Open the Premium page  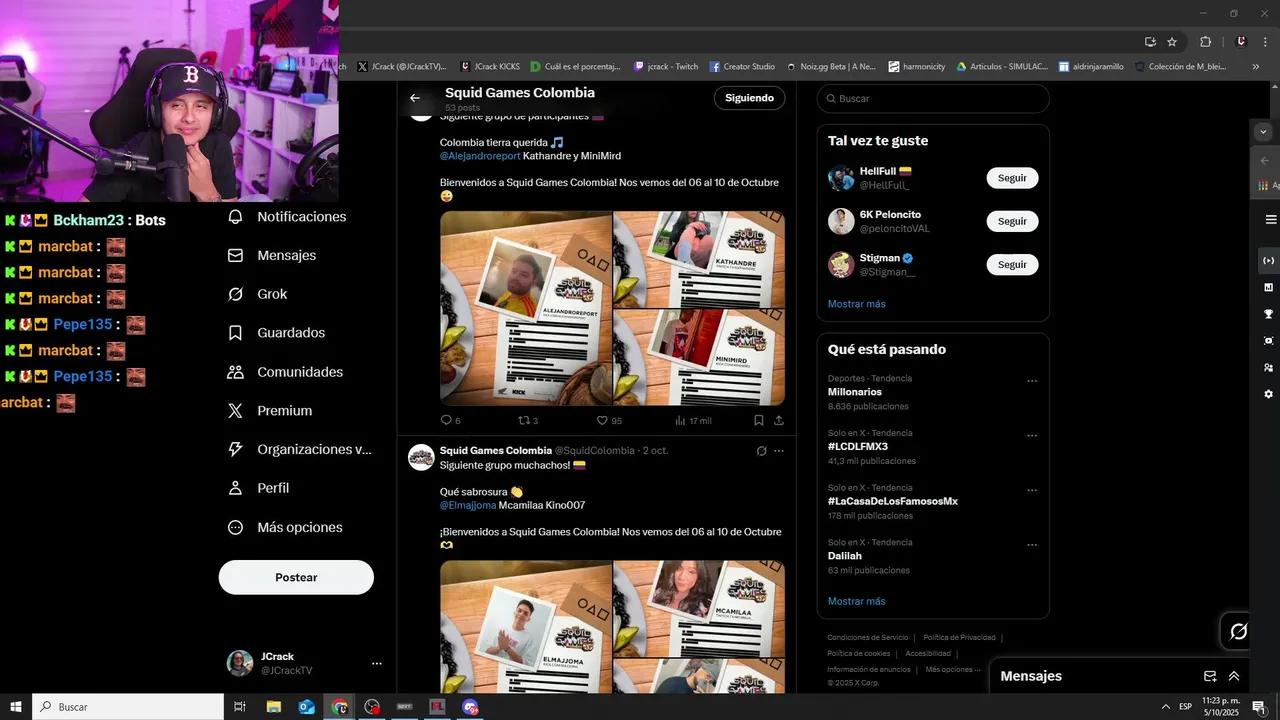coord(270,411)
